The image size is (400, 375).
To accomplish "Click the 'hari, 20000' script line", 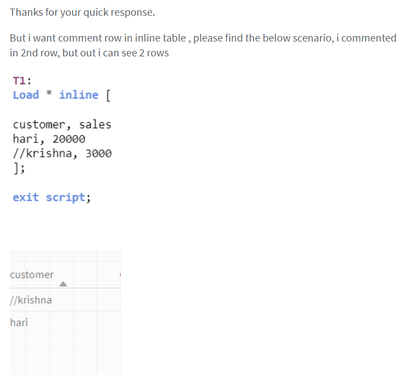I will (49, 139).
